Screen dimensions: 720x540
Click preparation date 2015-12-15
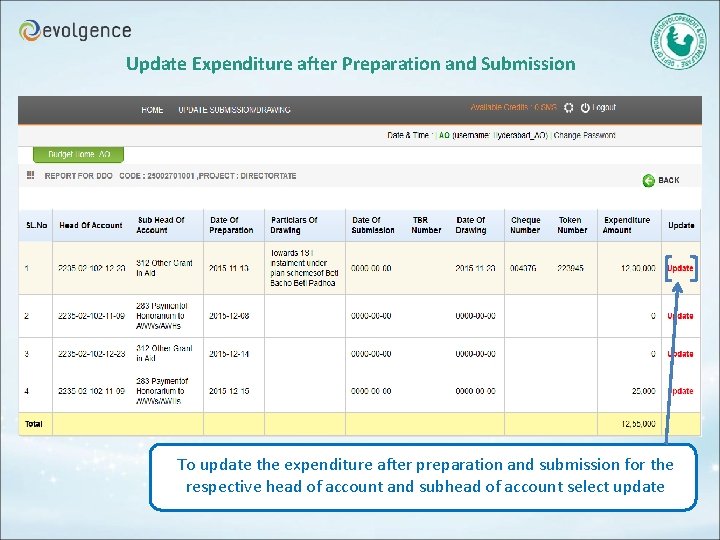tap(229, 391)
